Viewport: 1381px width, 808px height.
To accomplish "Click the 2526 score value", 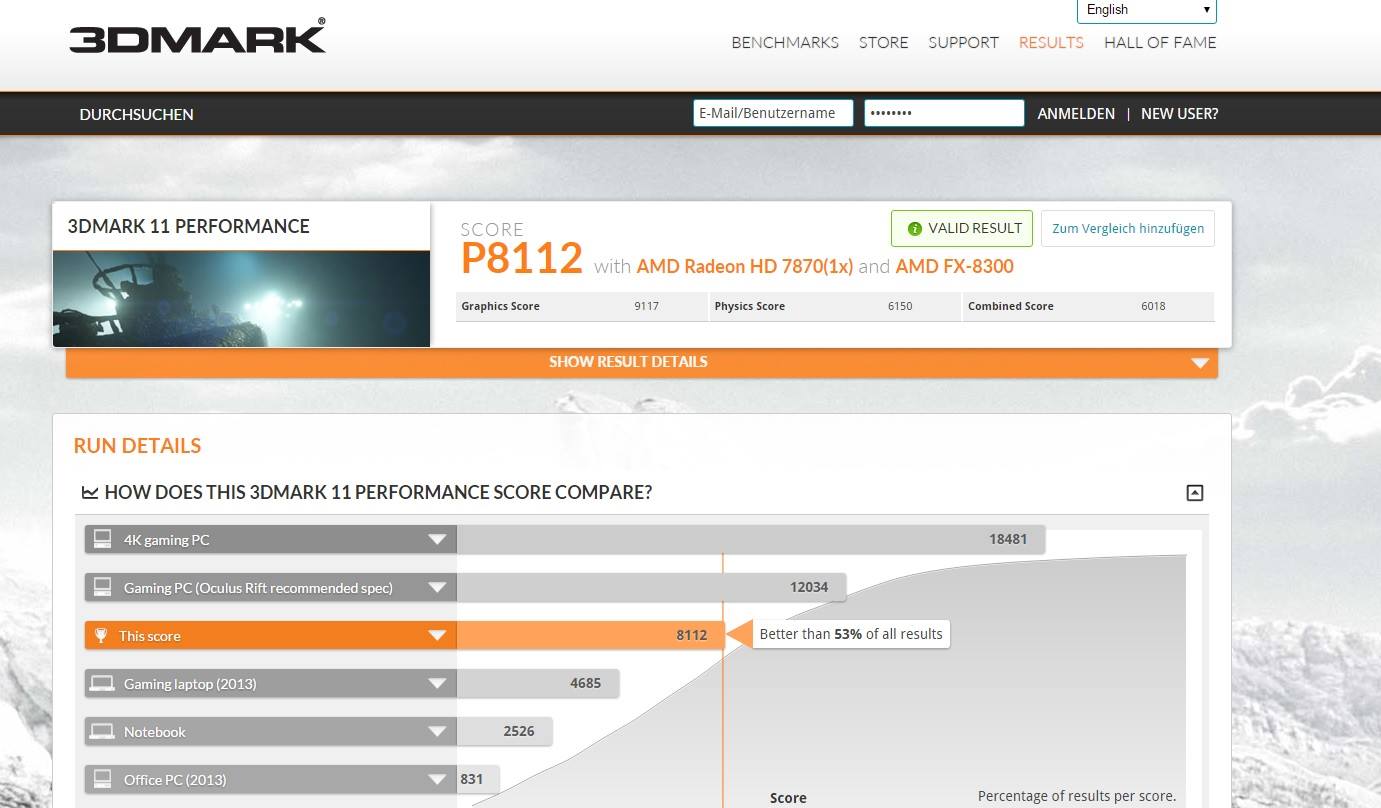I will [519, 731].
